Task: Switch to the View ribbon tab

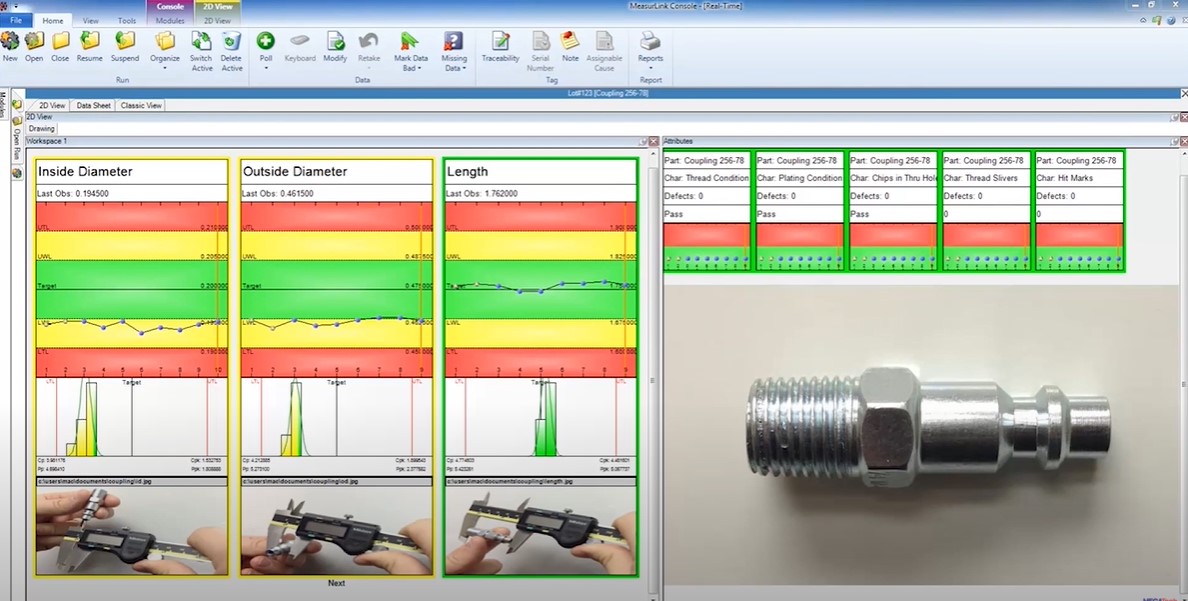Action: pos(91,20)
